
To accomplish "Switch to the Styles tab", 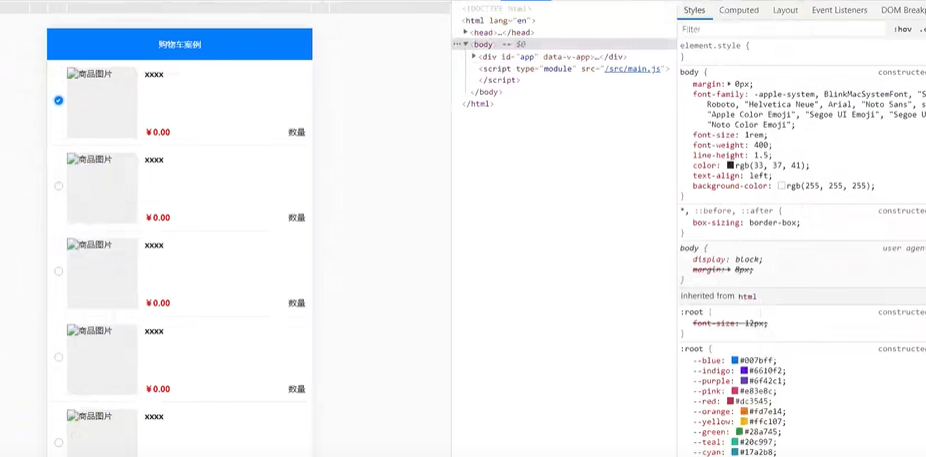I will tap(694, 10).
